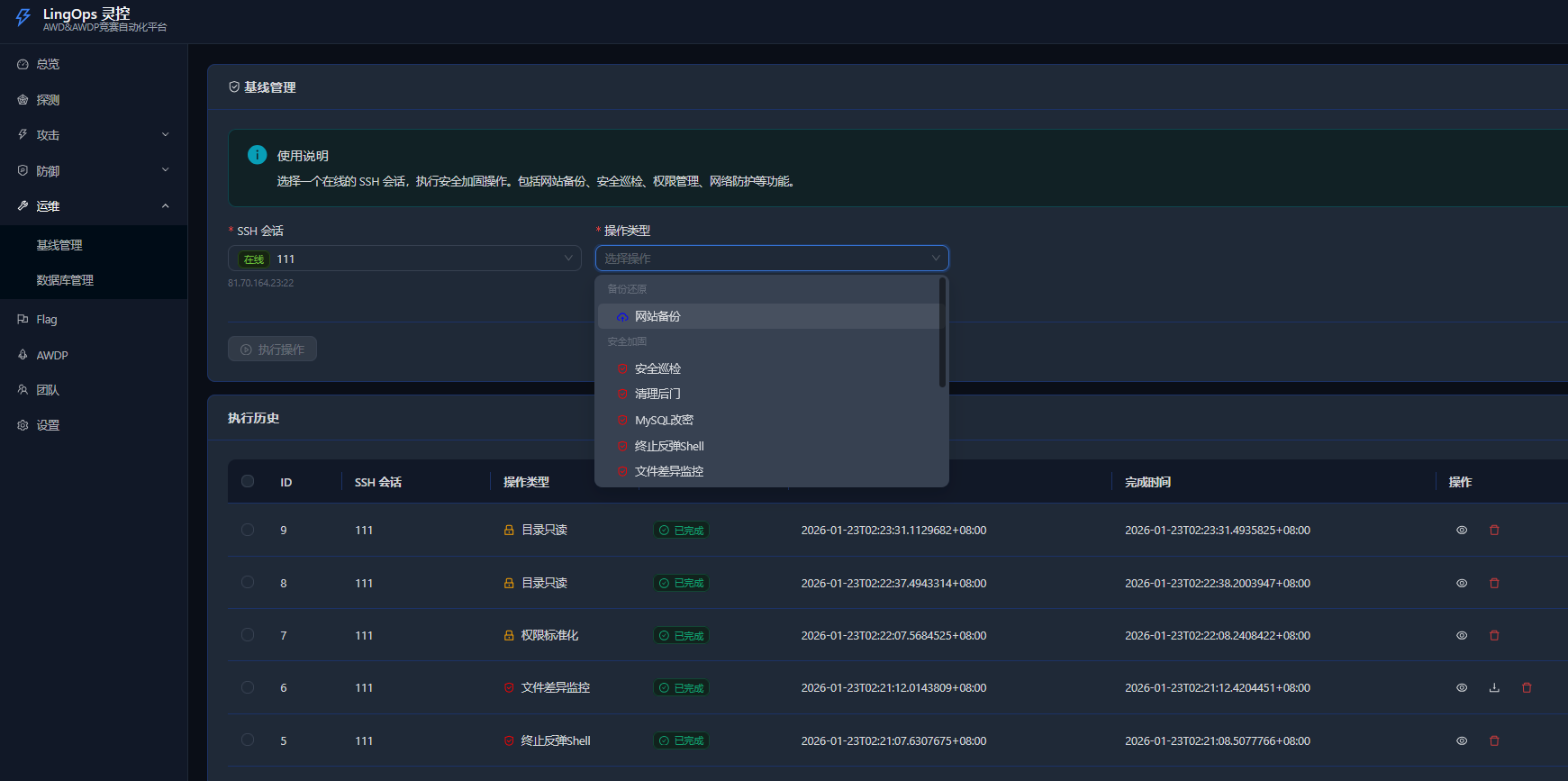This screenshot has width=1568, height=781.
Task: Delete history record ID 7
Action: pyautogui.click(x=1494, y=636)
